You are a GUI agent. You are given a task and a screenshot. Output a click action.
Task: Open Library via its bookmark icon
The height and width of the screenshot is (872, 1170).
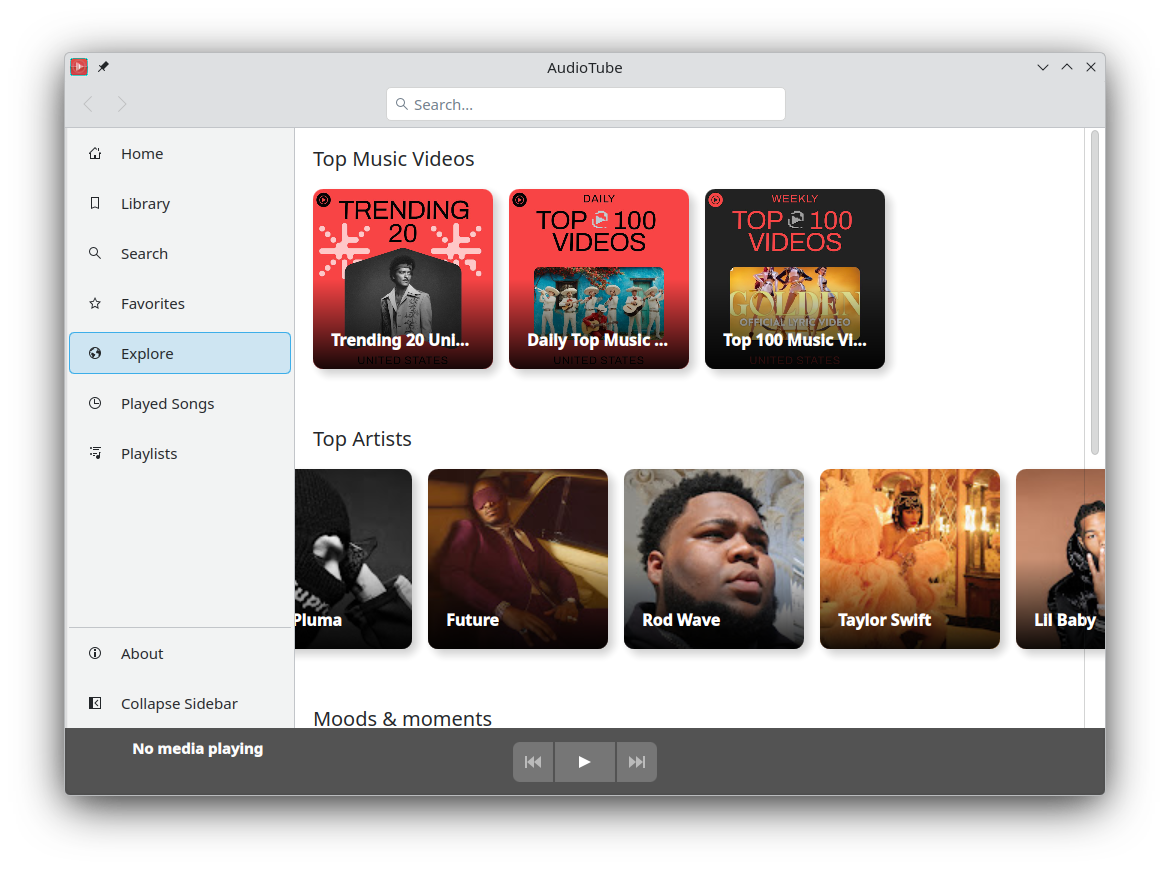[x=95, y=204]
